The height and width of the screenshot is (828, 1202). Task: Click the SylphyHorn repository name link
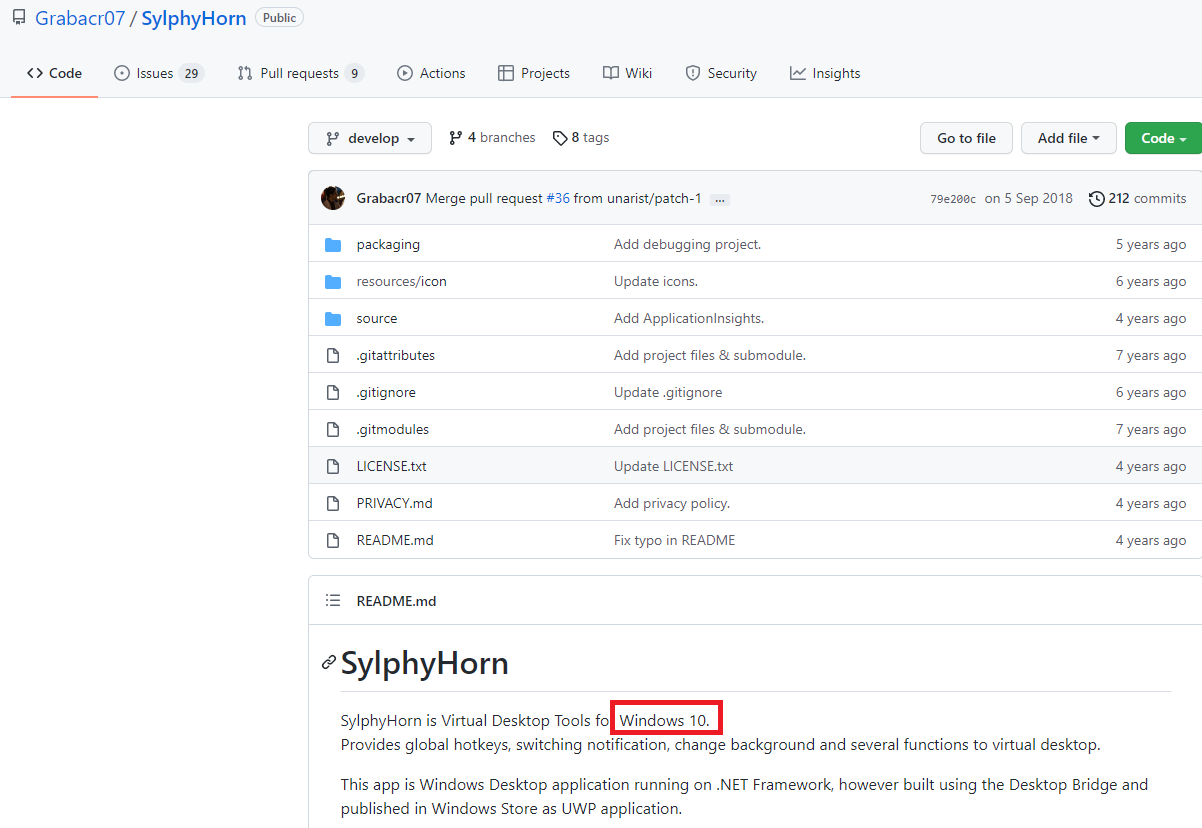point(194,18)
